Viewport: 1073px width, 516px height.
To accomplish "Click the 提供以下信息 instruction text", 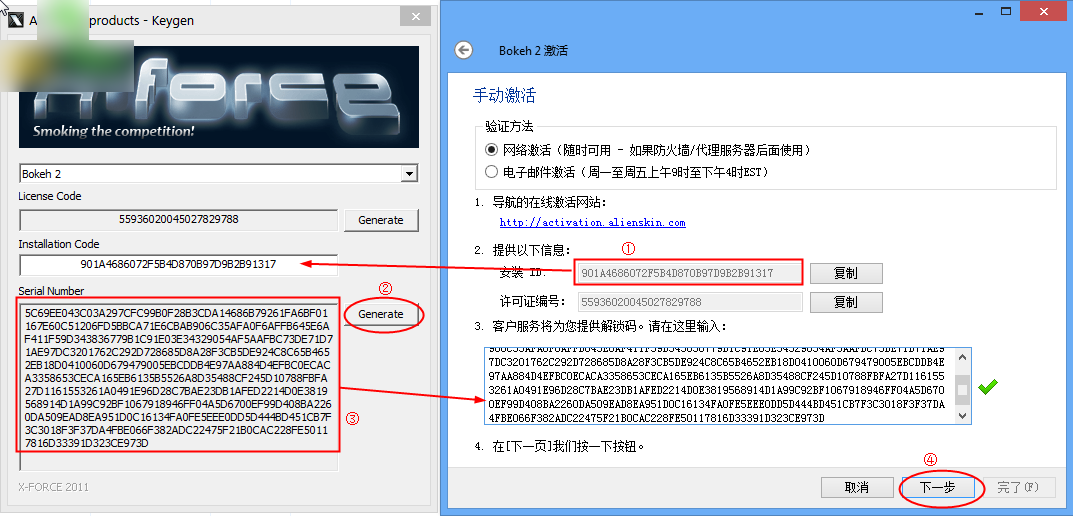I will (x=532, y=250).
